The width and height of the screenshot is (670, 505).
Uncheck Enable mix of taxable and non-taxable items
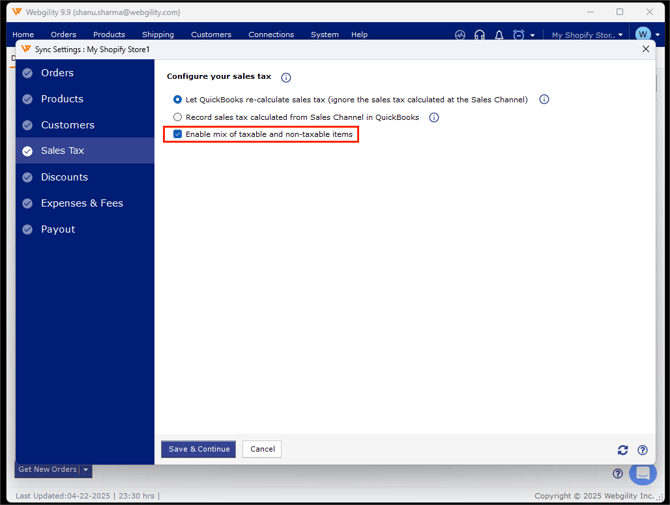(178, 134)
